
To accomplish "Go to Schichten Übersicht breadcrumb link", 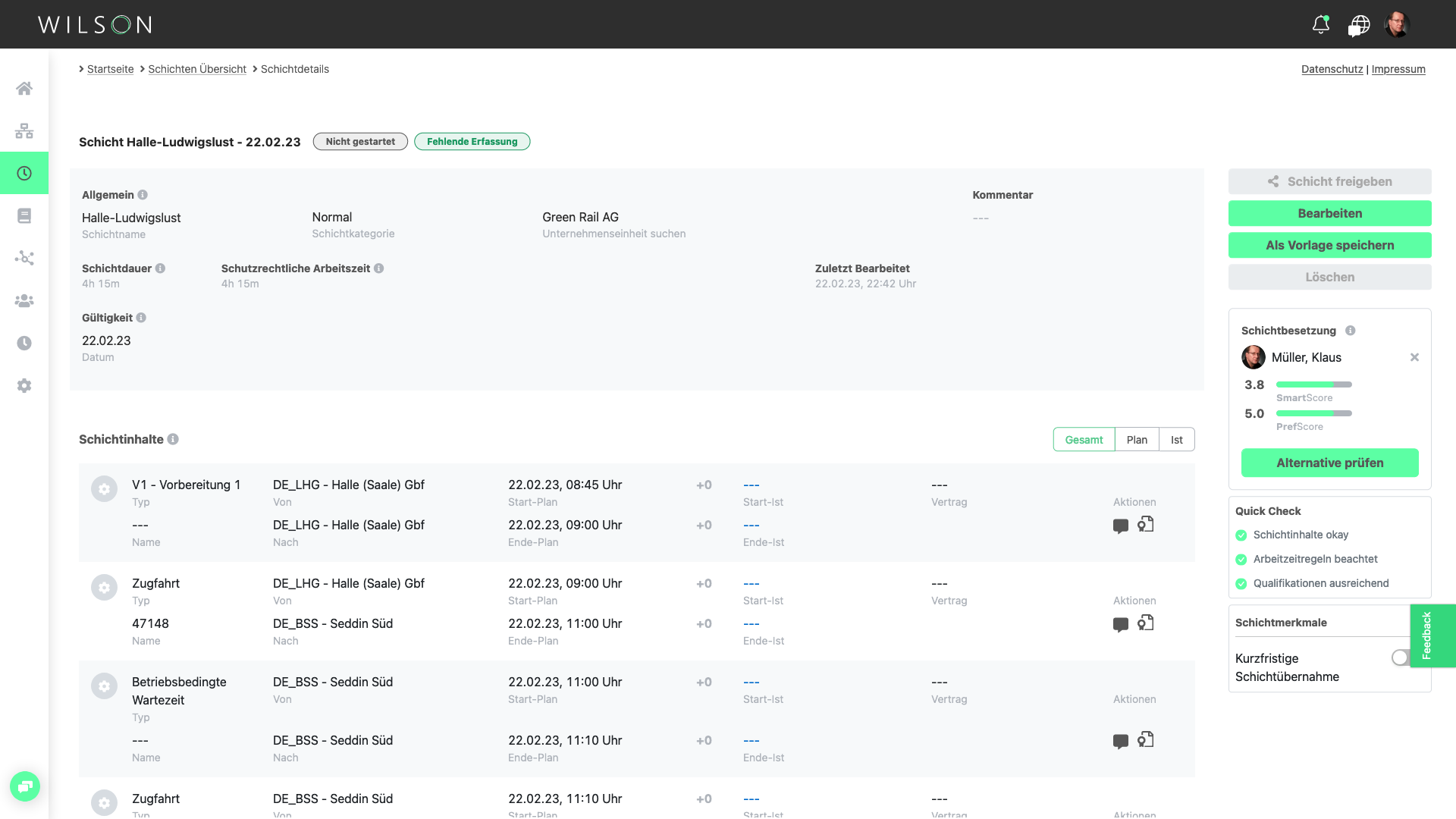I will (197, 69).
